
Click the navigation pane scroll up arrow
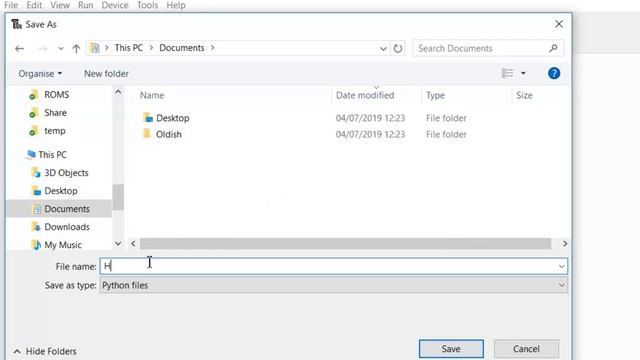click(x=118, y=92)
